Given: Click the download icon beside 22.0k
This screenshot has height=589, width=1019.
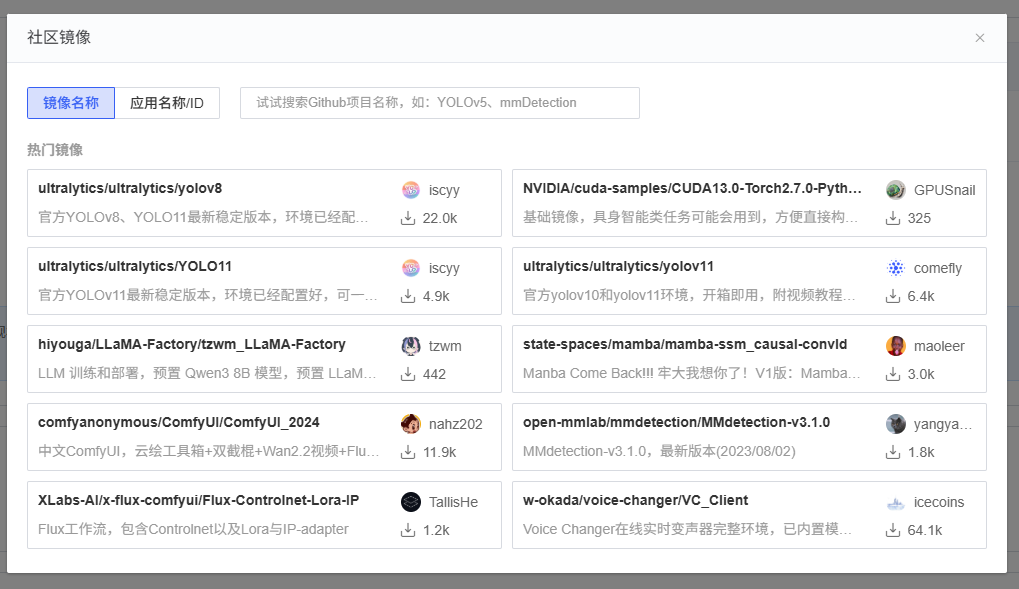Looking at the screenshot, I should pos(408,218).
